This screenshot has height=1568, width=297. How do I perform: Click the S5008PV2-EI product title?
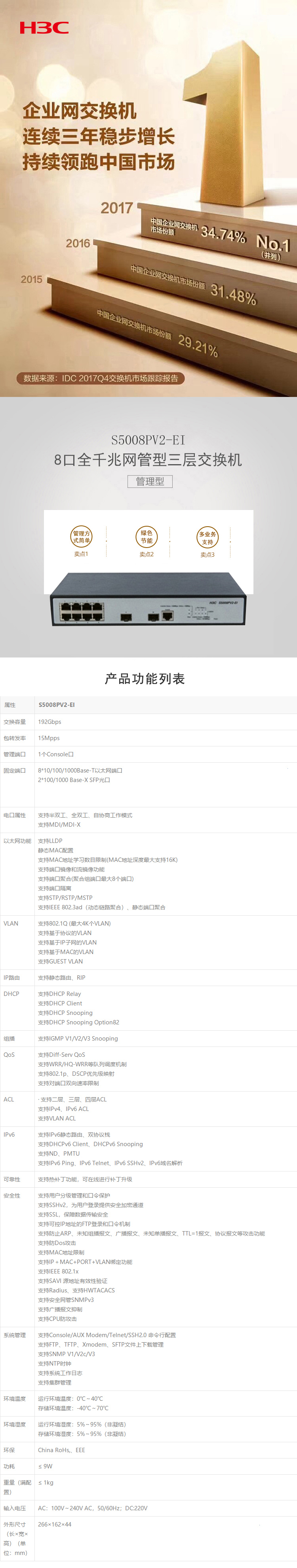[x=148, y=440]
